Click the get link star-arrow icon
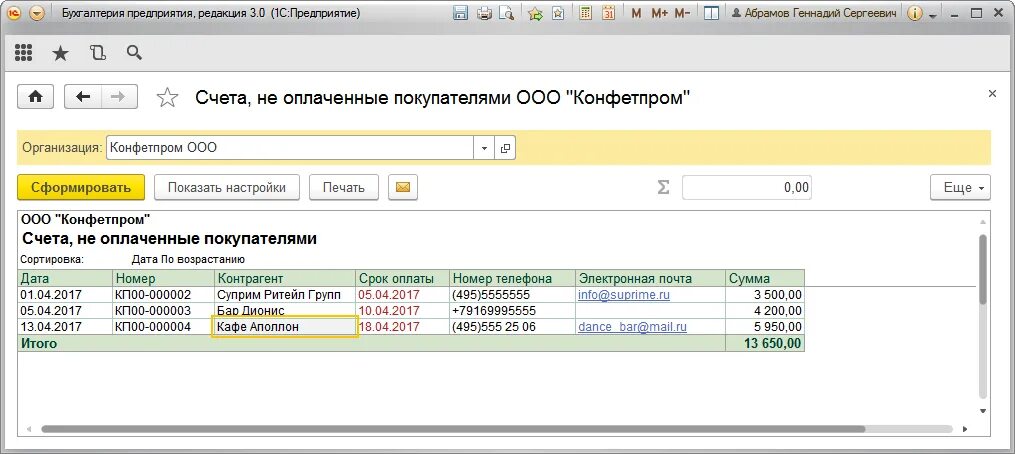Image resolution: width=1015 pixels, height=454 pixels. click(x=535, y=13)
